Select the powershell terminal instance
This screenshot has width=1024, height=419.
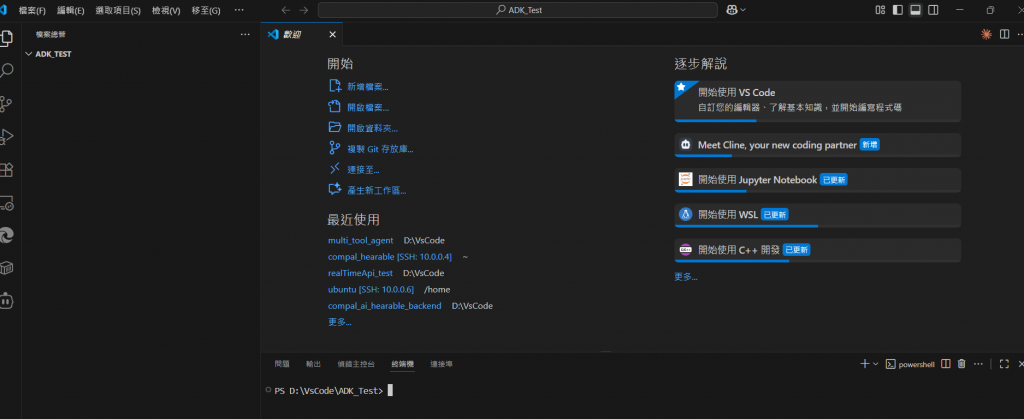(910, 364)
